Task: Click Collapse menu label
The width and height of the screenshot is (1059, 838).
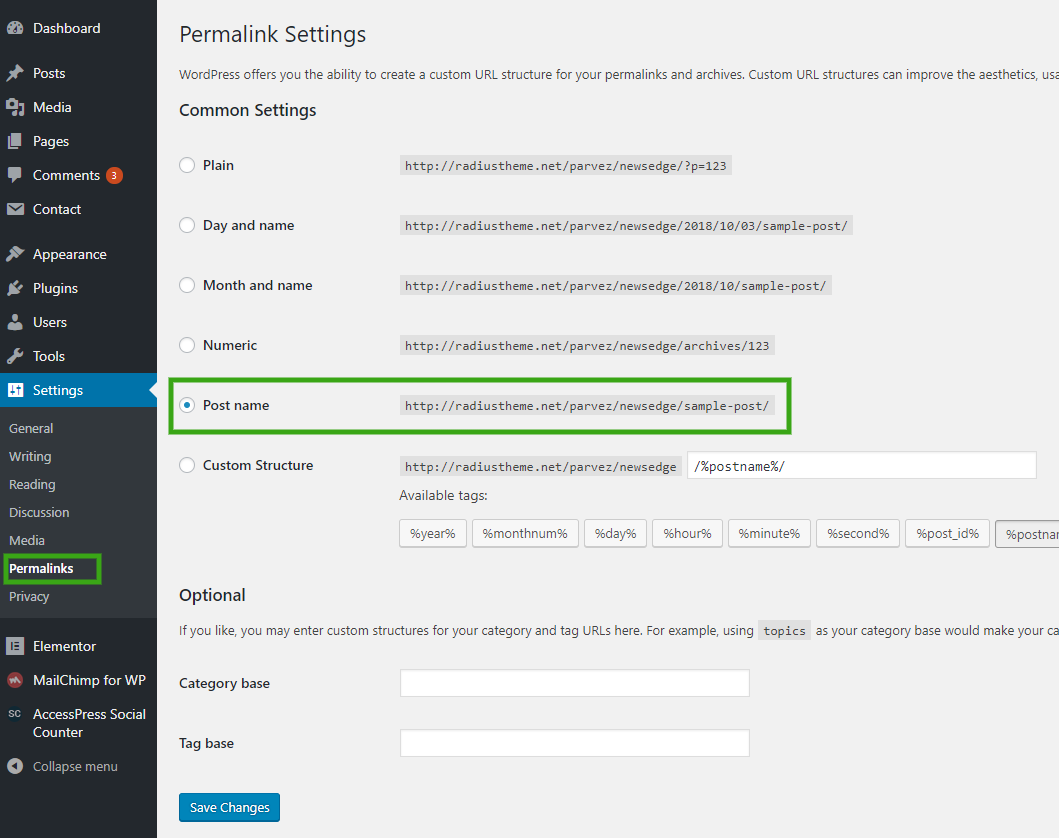Action: tap(75, 766)
